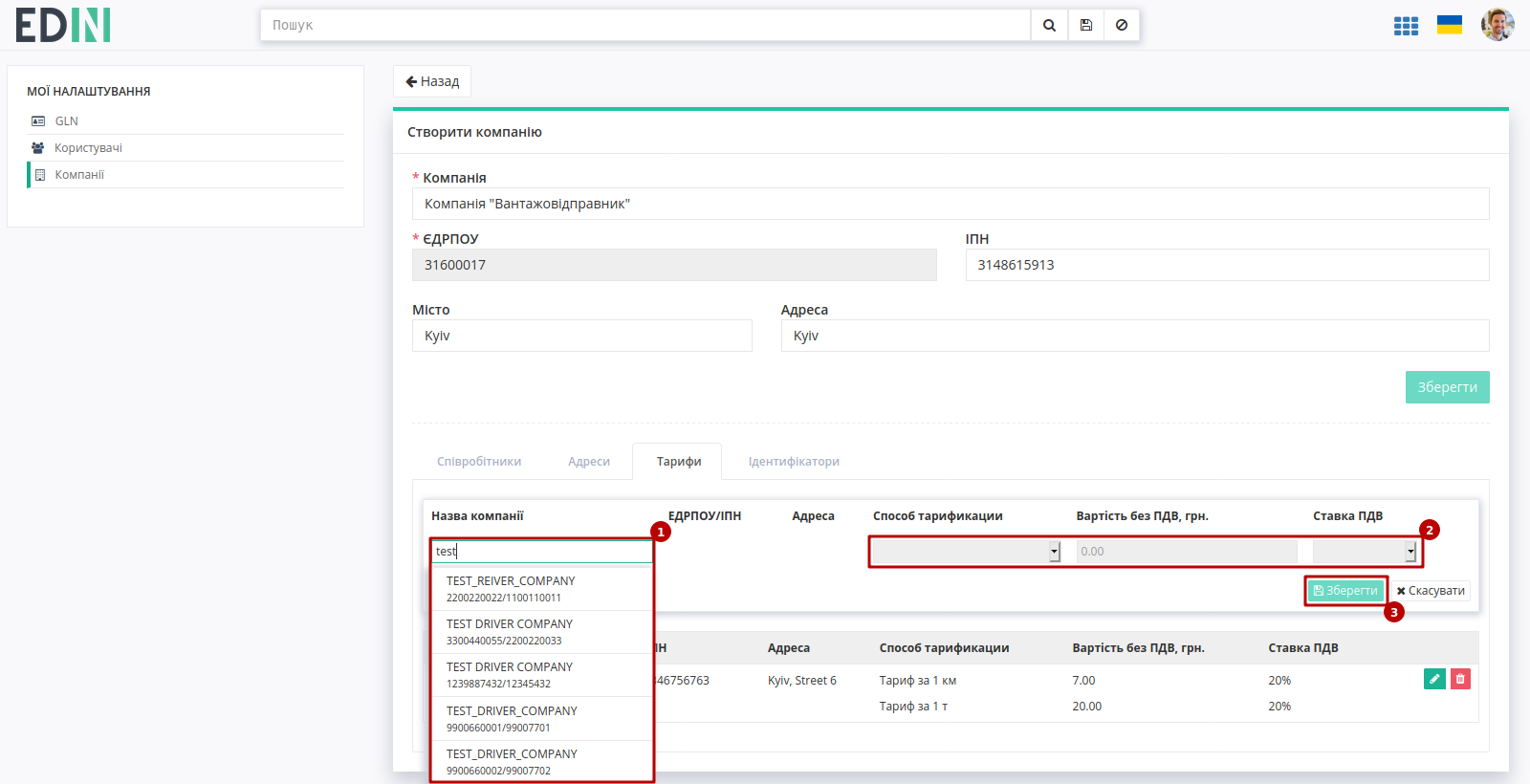Edit the tariff with green pencil icon
This screenshot has width=1530, height=784.
click(x=1434, y=679)
